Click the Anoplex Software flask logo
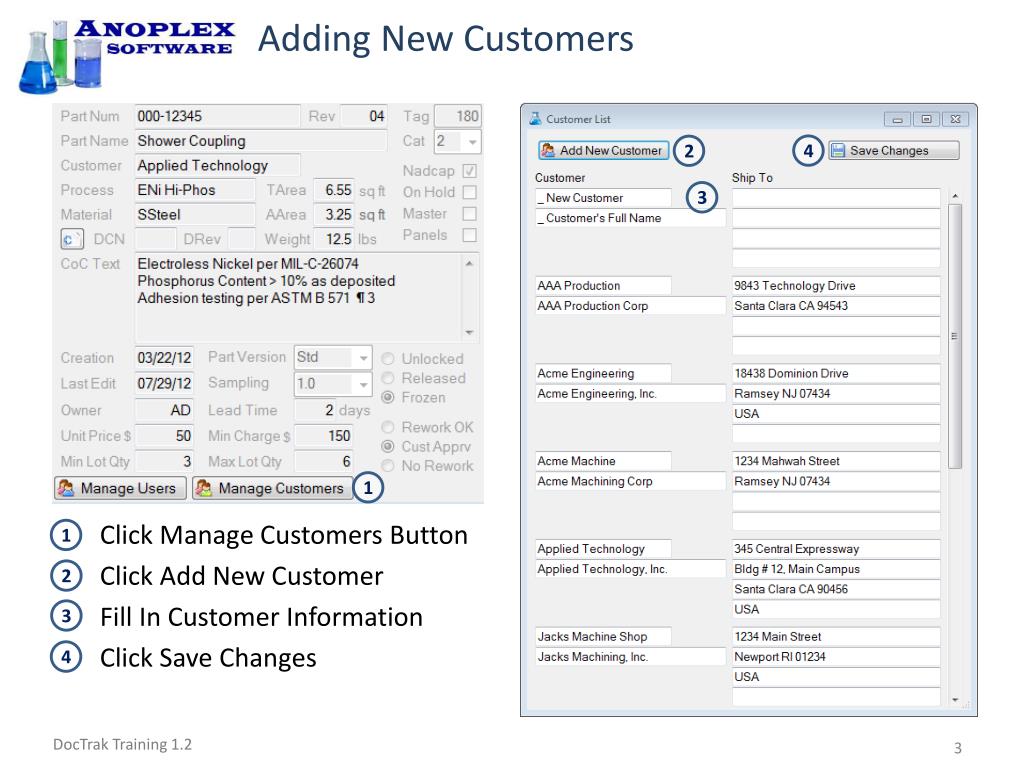 click(x=61, y=57)
